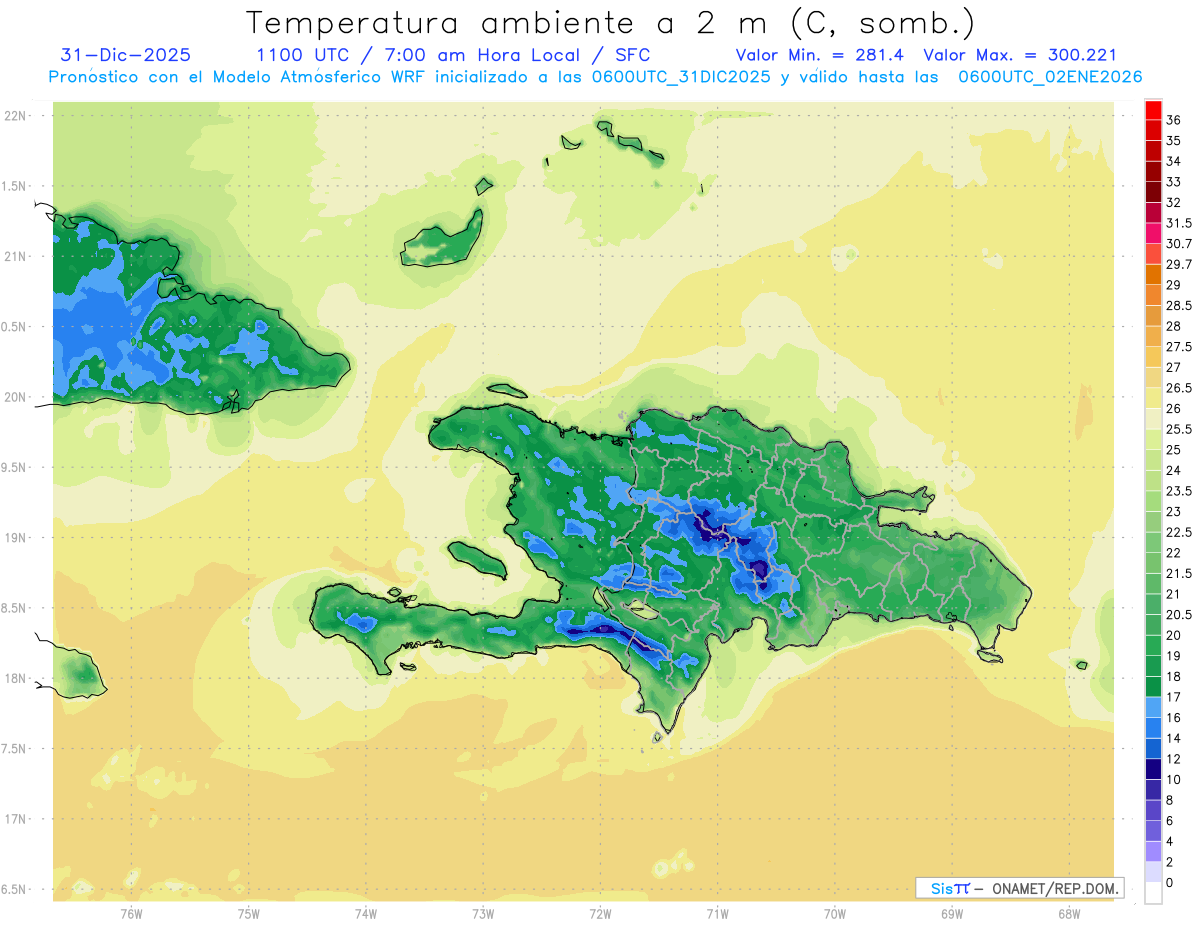Select the longitude axis label '72W'

tap(600, 914)
